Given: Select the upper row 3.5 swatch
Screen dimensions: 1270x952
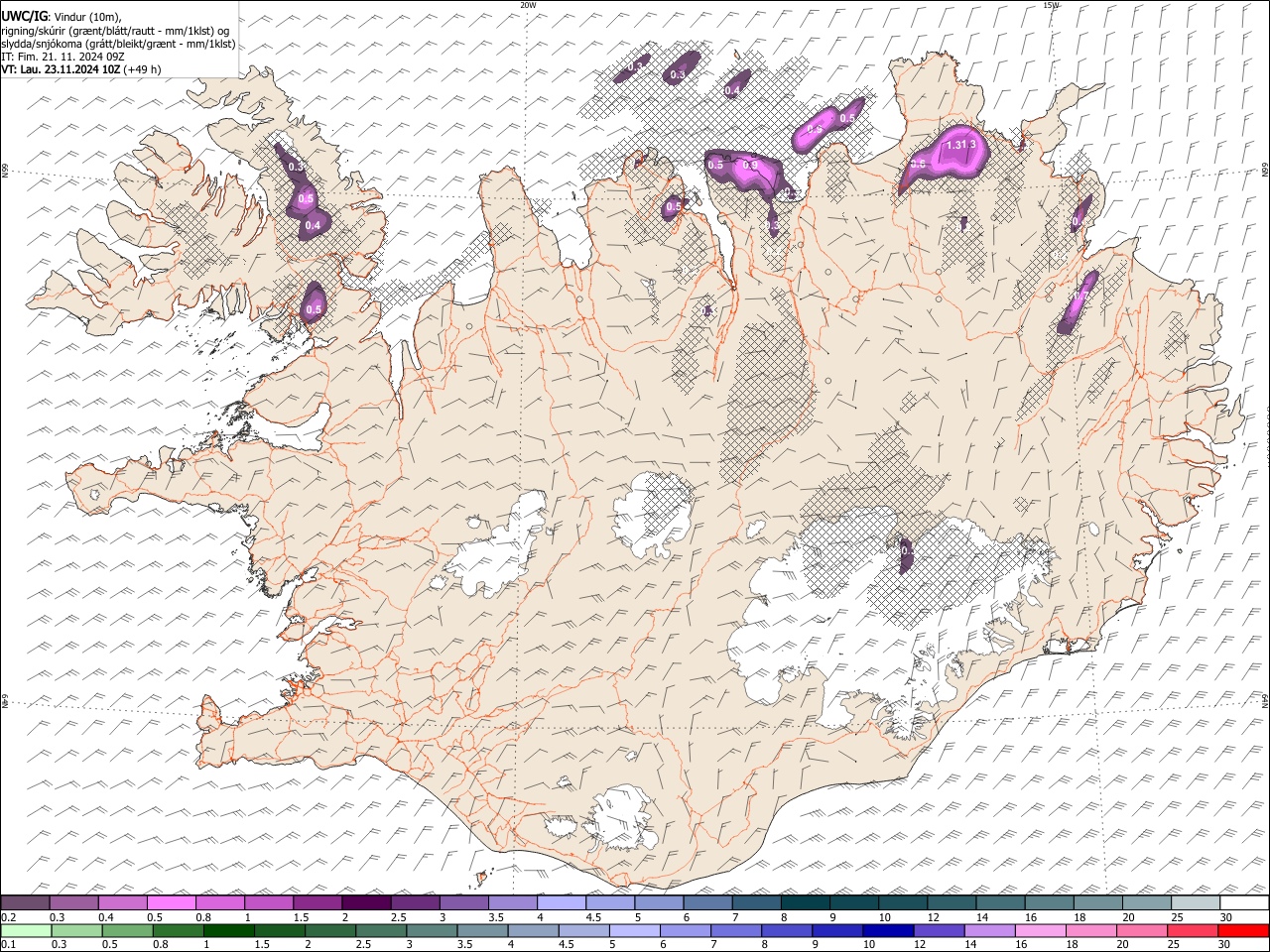Looking at the screenshot, I should [x=512, y=903].
